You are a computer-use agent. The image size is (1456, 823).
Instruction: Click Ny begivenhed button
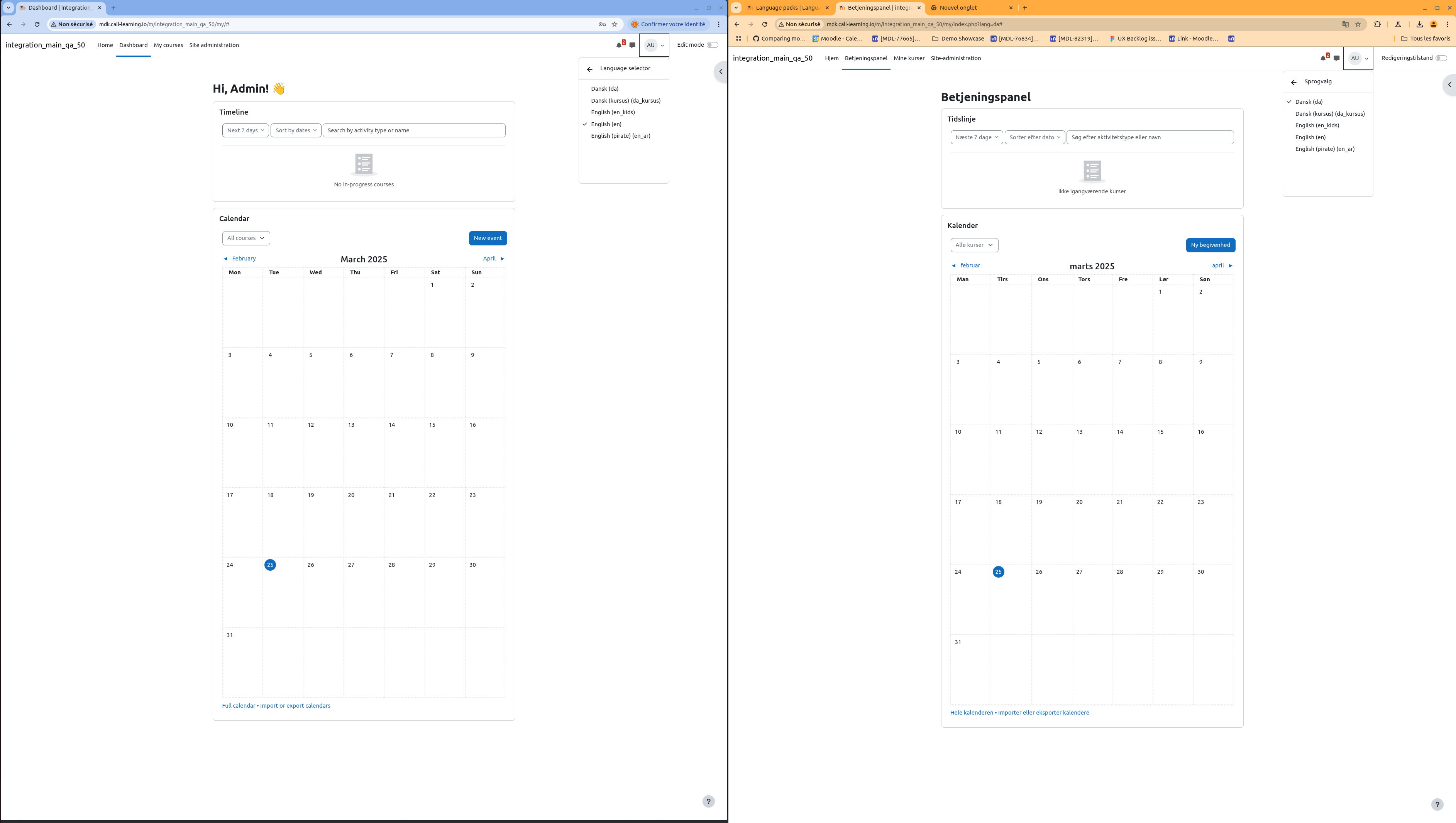click(x=1210, y=245)
